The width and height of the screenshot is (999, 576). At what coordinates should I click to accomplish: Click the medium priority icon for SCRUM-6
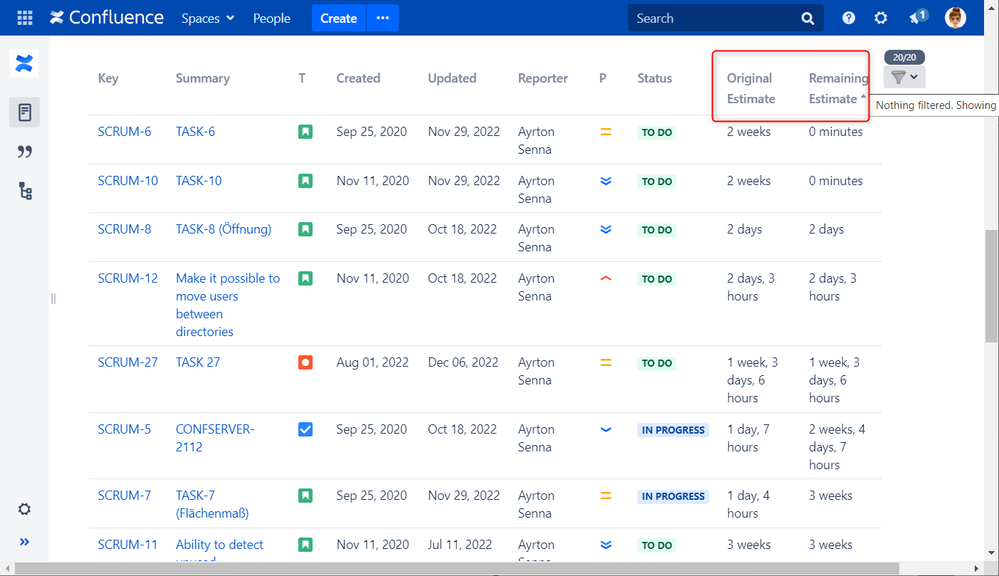pyautogui.click(x=606, y=132)
